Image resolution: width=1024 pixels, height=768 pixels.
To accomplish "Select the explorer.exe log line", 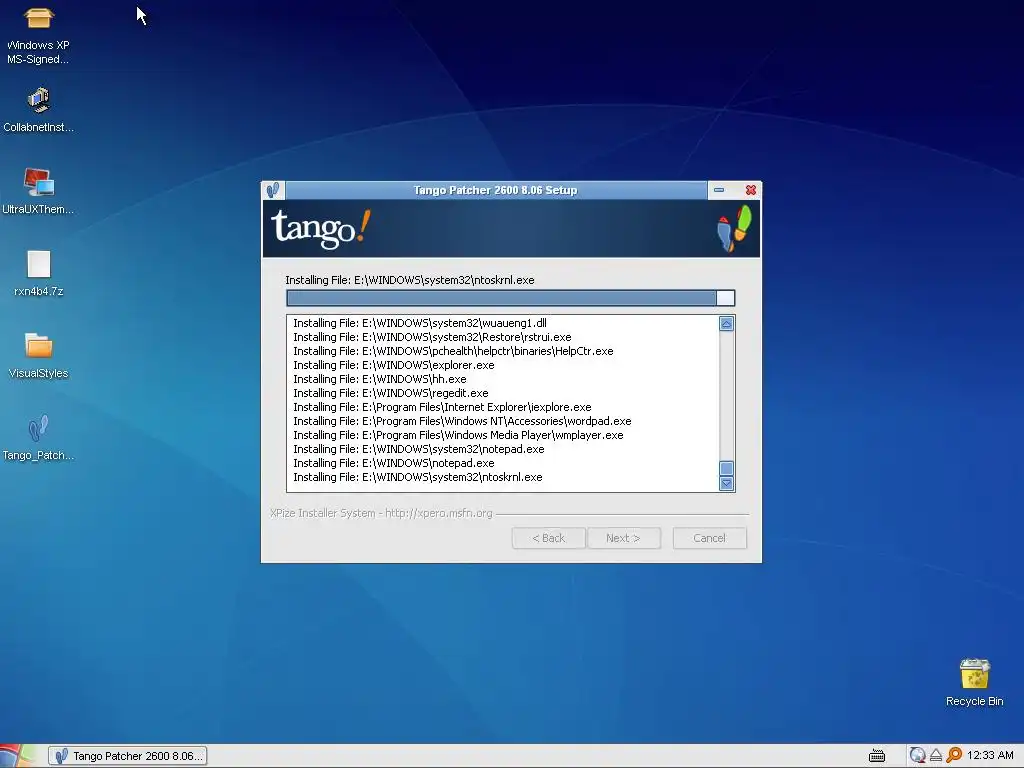I will pos(394,365).
